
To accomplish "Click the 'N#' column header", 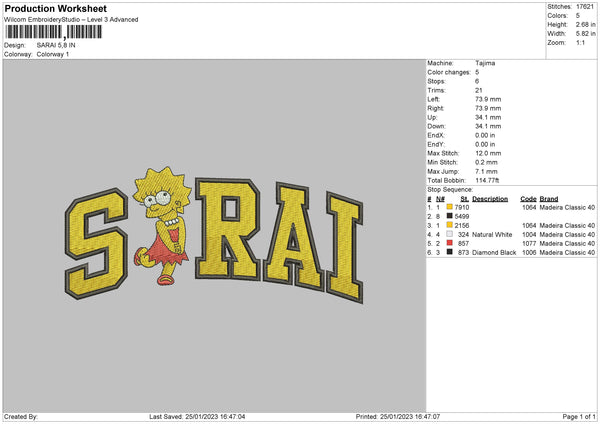I will (x=440, y=199).
